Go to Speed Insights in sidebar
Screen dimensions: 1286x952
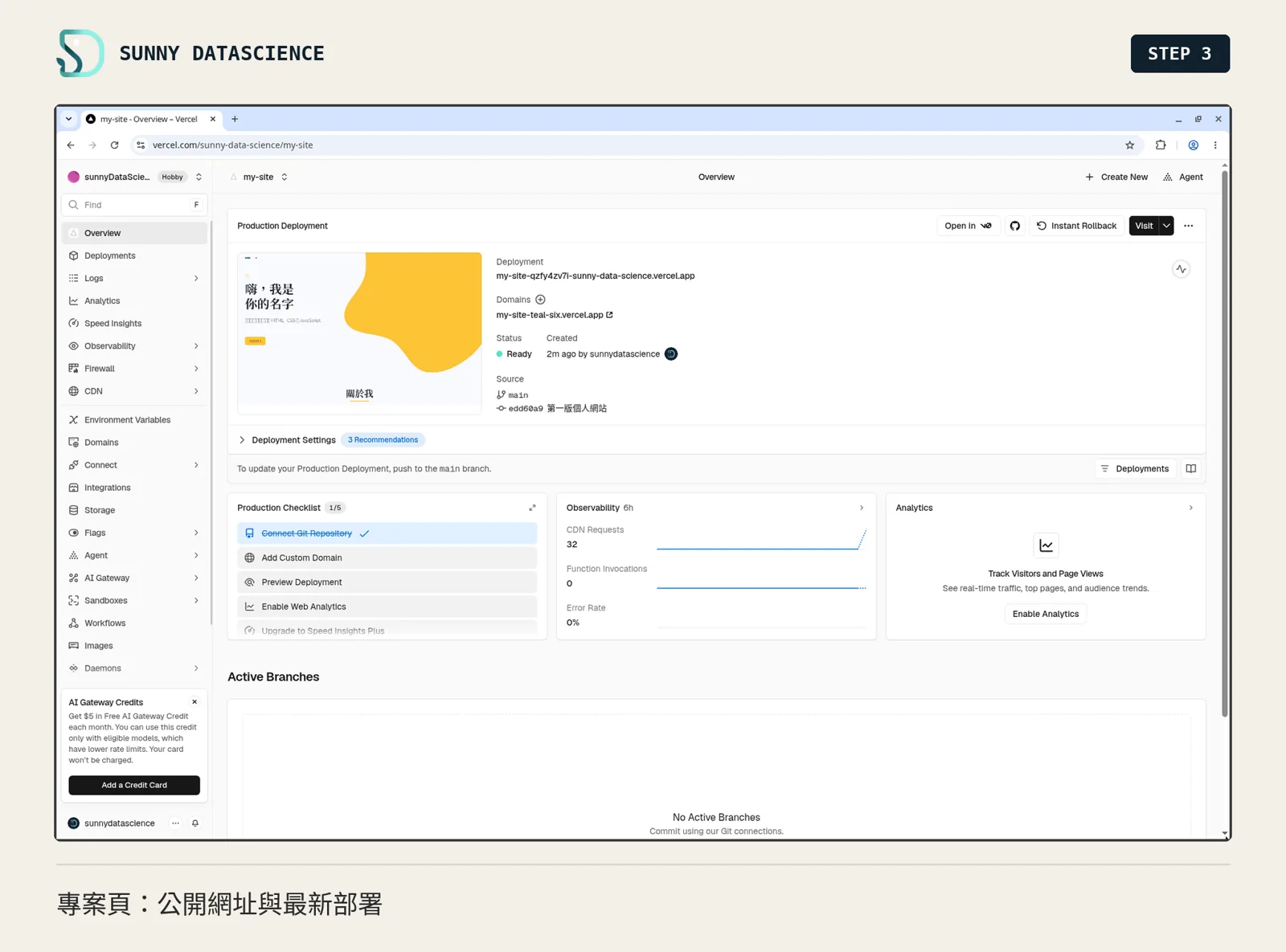click(x=134, y=323)
